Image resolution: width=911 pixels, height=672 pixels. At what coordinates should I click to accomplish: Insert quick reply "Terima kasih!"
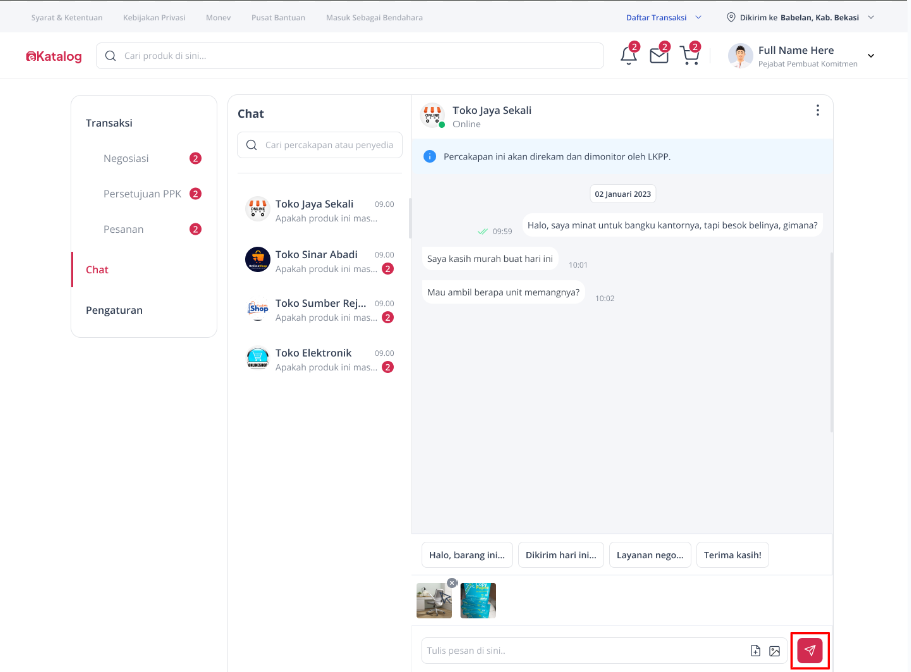tap(732, 555)
